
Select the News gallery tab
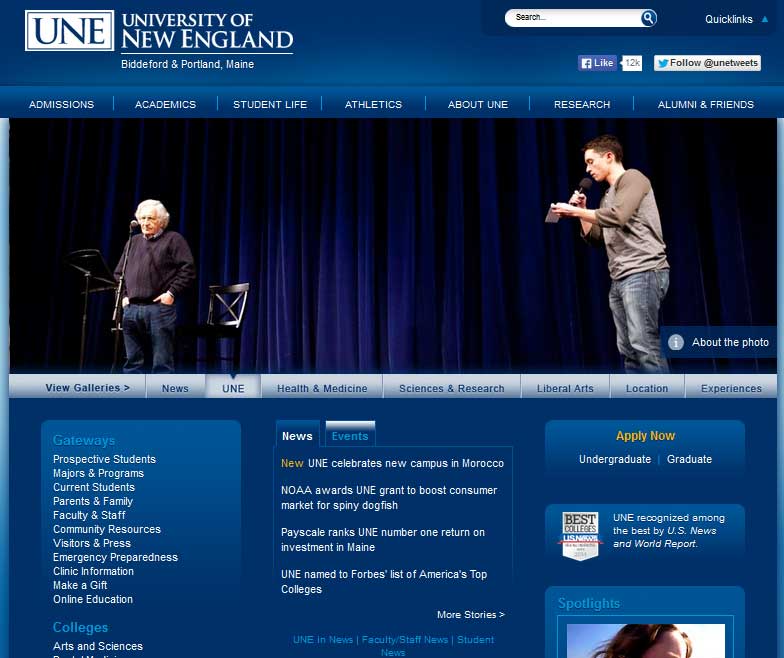[x=175, y=388]
